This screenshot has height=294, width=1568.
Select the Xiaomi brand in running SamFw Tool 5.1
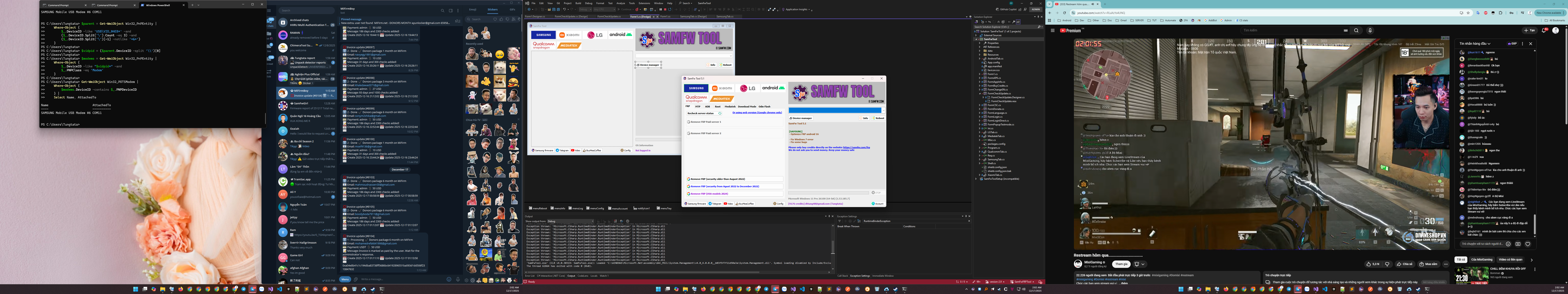(722, 88)
